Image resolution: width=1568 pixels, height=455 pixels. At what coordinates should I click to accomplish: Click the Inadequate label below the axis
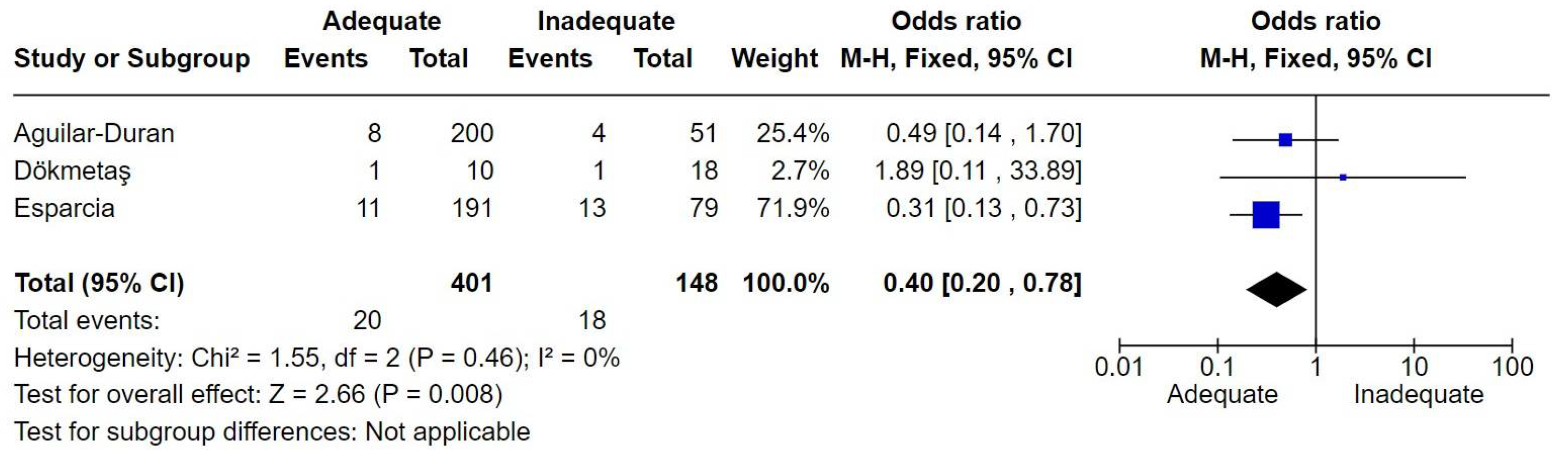1418,395
